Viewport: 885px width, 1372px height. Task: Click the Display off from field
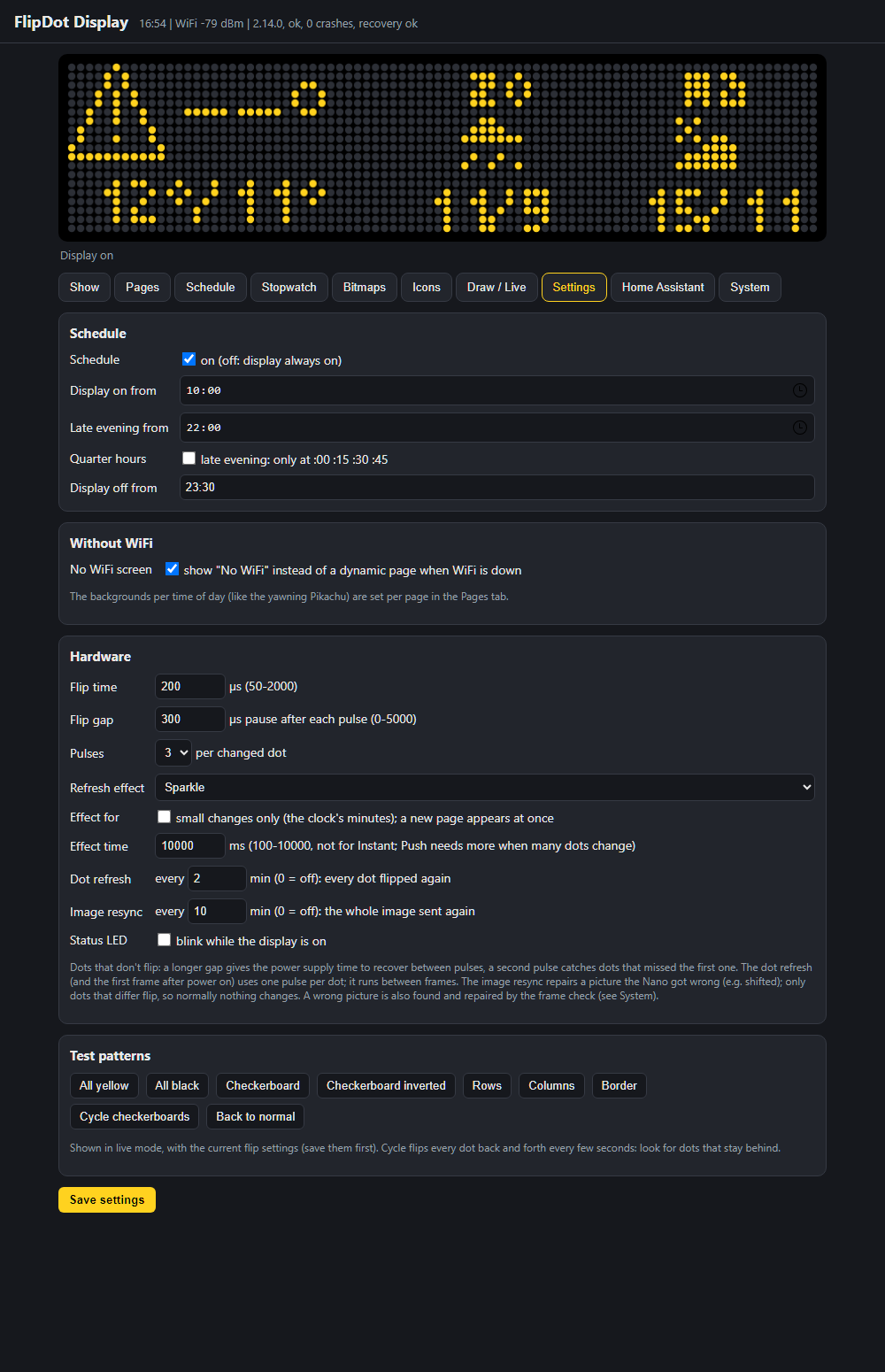tap(497, 487)
